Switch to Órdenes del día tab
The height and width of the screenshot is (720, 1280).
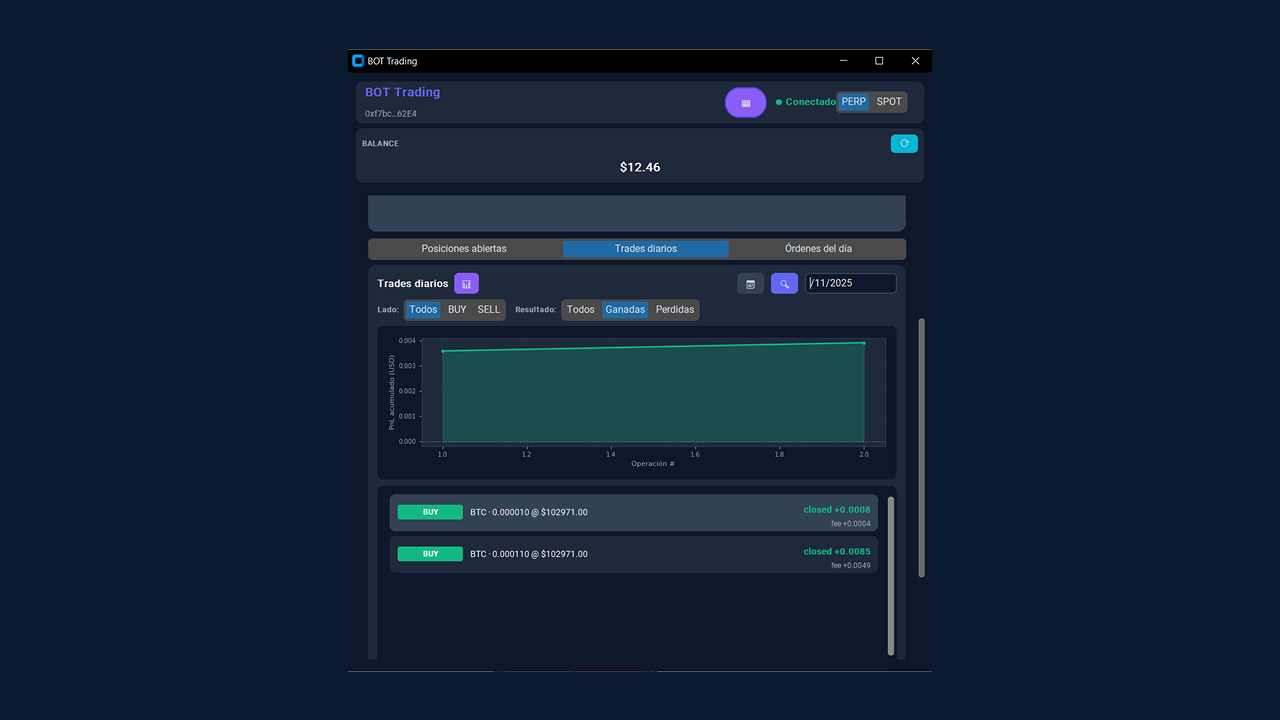pyautogui.click(x=818, y=249)
